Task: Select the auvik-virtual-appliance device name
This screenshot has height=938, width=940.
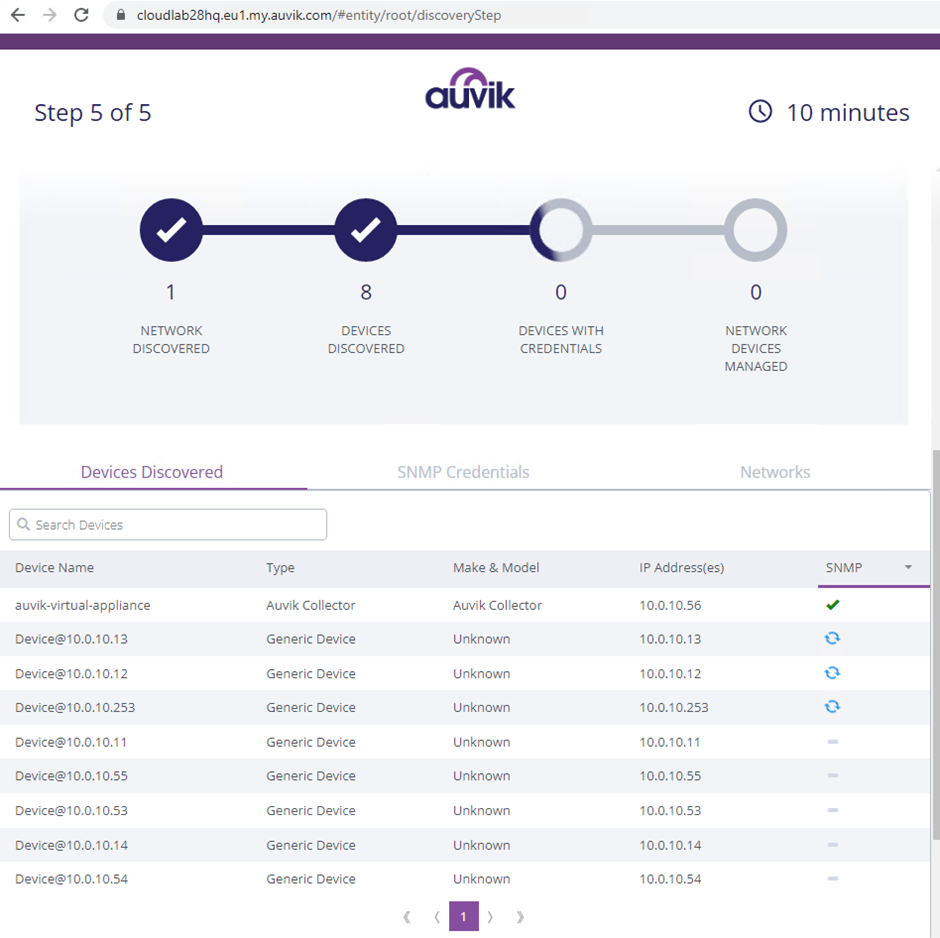Action: (x=83, y=605)
